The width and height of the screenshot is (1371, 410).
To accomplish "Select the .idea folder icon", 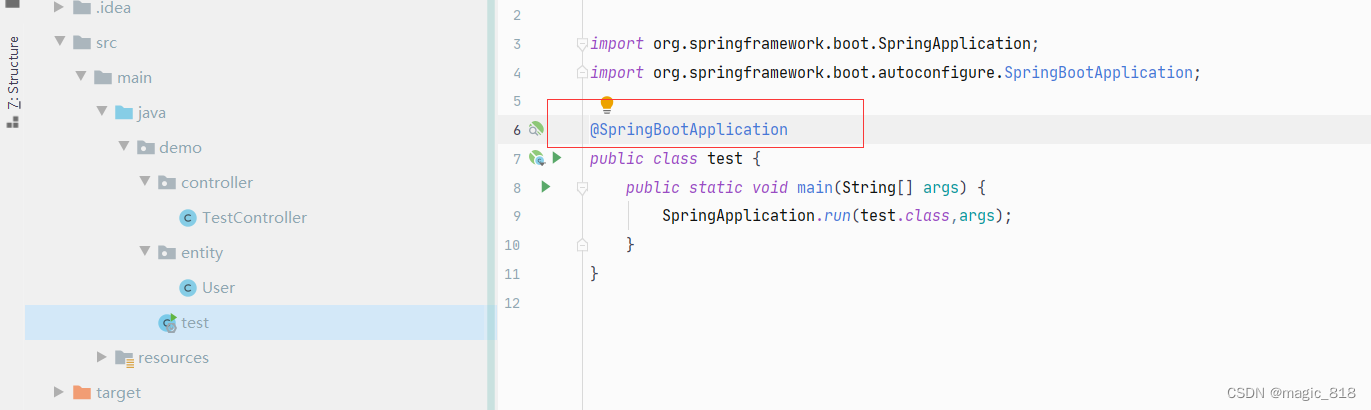I will coord(82,8).
